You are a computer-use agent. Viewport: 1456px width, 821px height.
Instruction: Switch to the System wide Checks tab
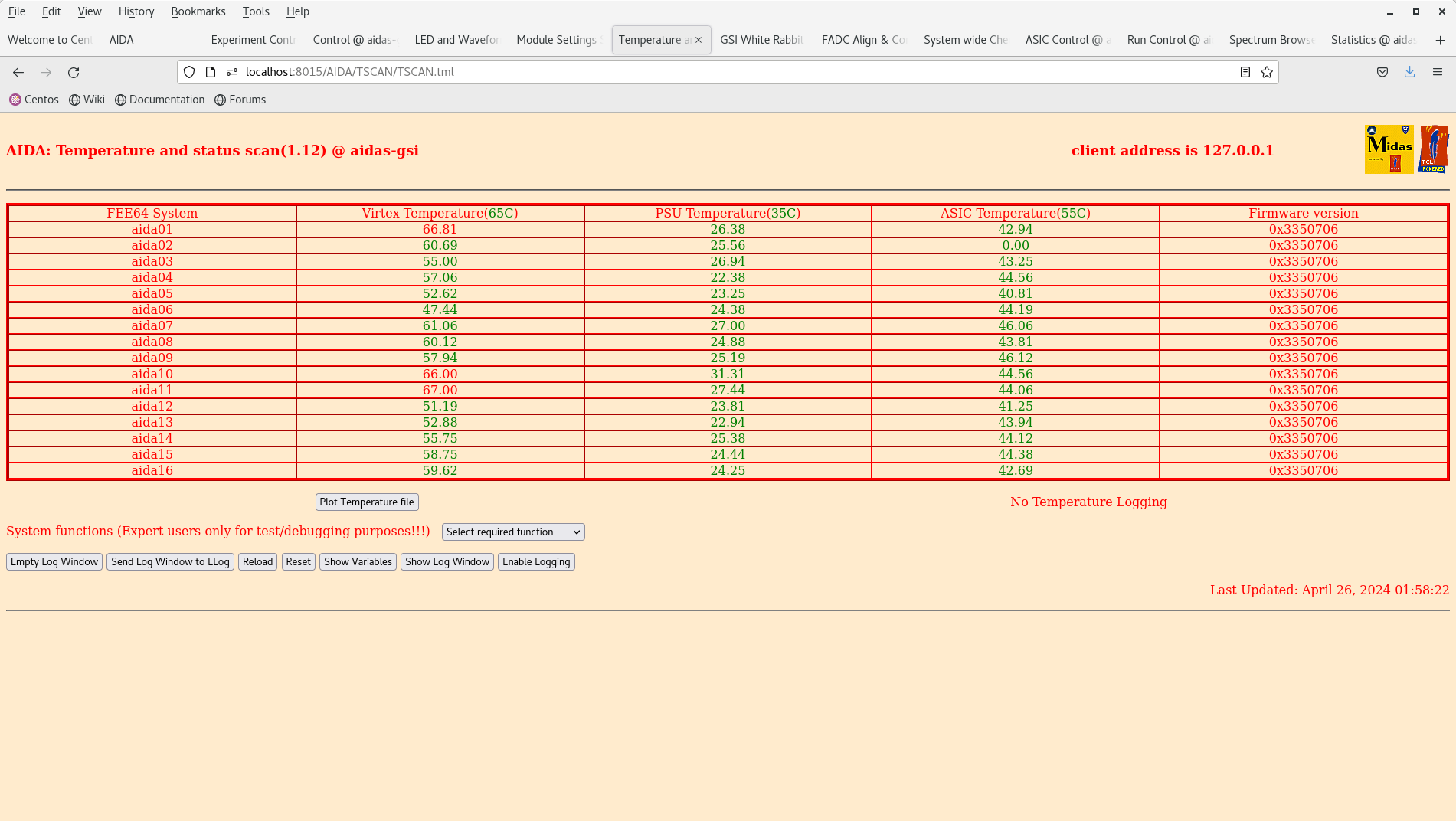(x=967, y=40)
